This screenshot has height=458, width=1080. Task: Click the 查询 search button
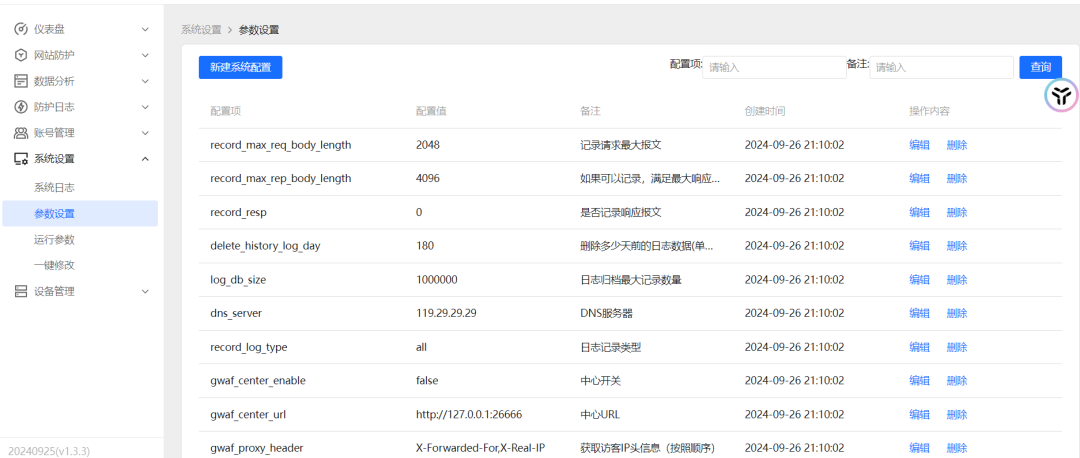1040,67
